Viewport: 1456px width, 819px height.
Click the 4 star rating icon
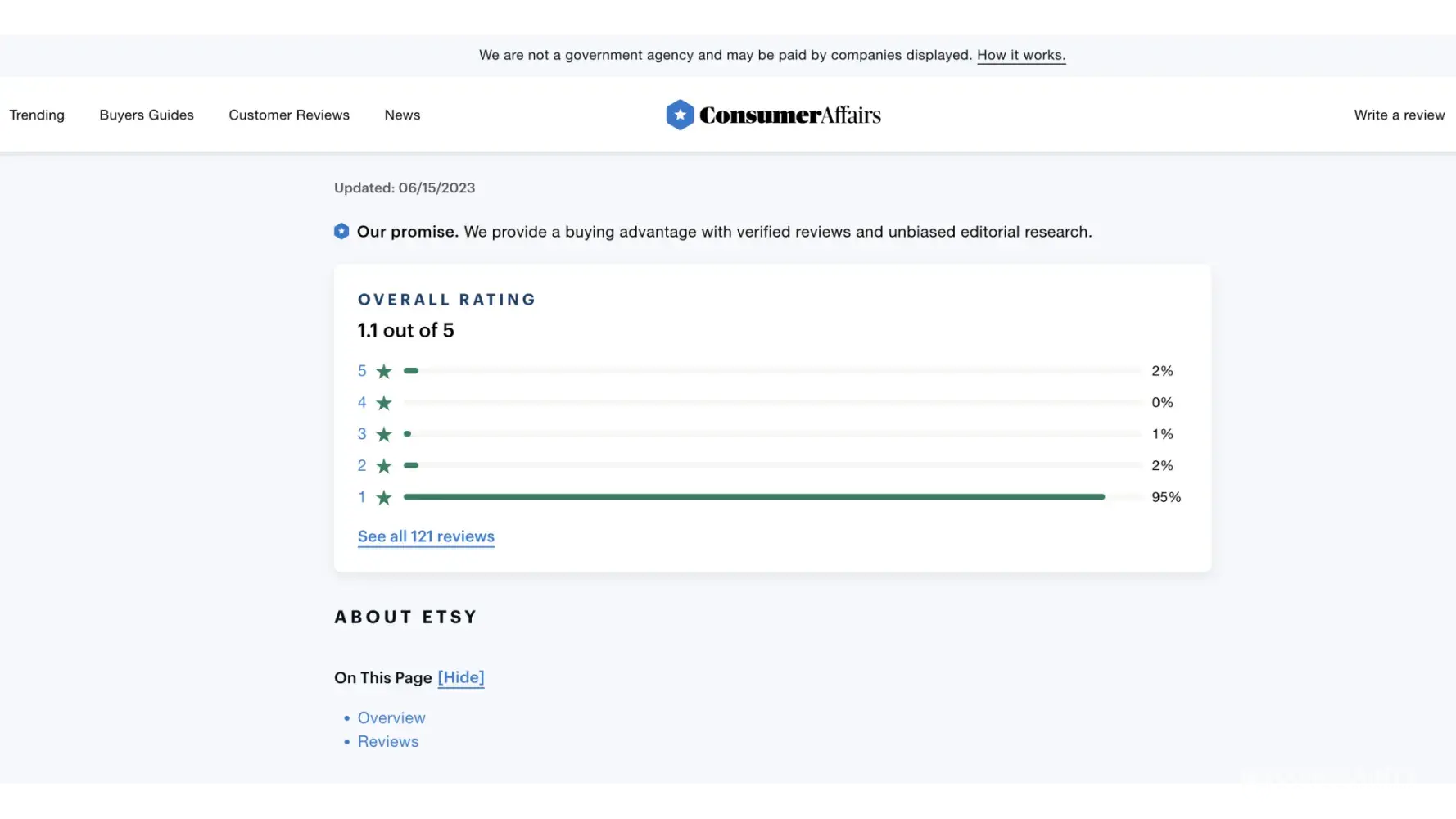click(383, 403)
